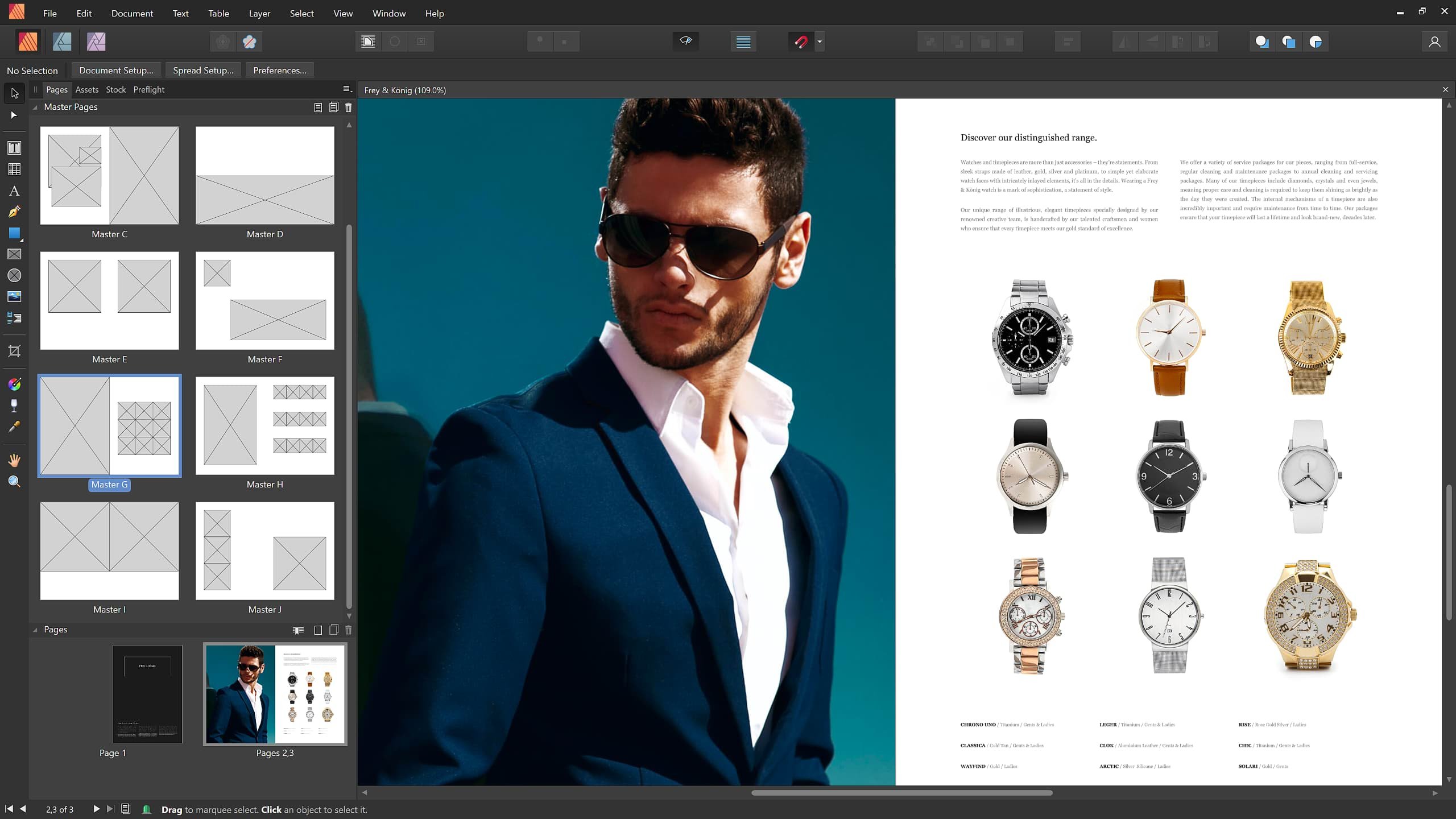
Task: Delete selected page with Pages trash icon
Action: 349,630
